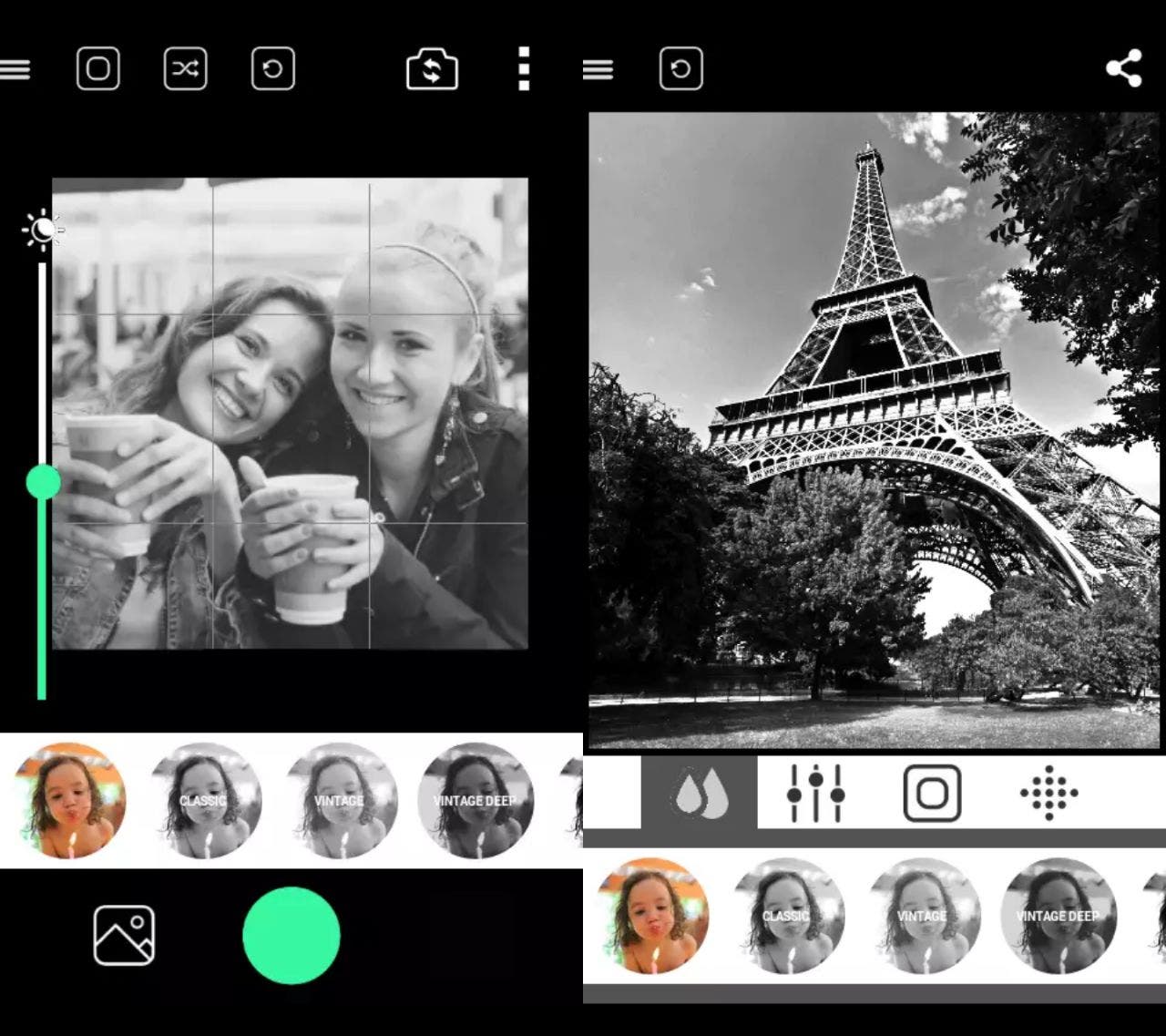This screenshot has width=1166, height=1036.
Task: Tap the reset icon on editor screen
Action: point(680,69)
